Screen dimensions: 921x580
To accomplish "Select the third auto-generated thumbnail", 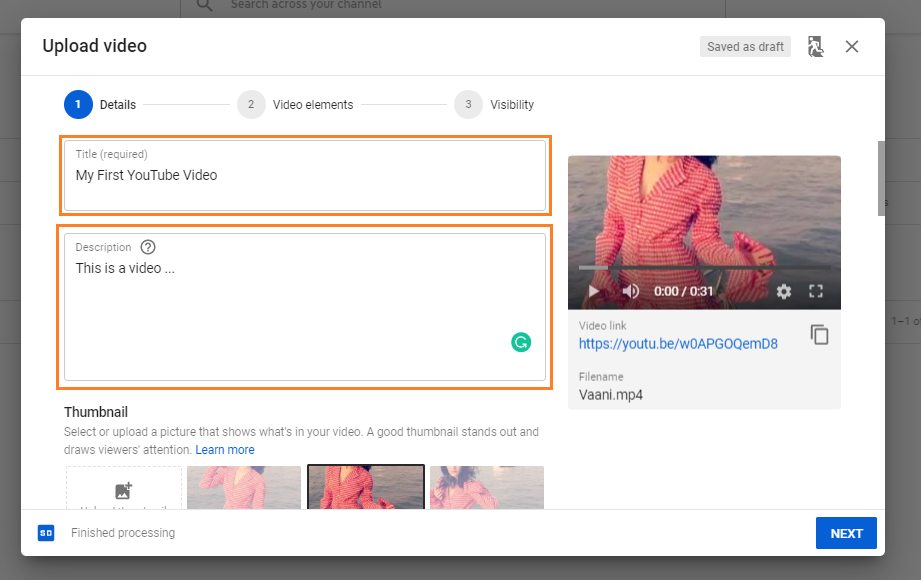I will pyautogui.click(x=487, y=487).
